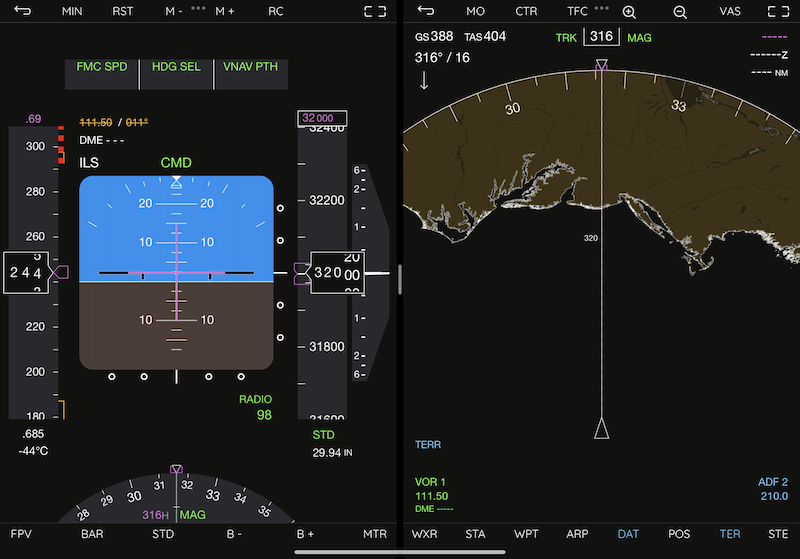
Task: Select the CTR centered map option
Action: point(526,12)
